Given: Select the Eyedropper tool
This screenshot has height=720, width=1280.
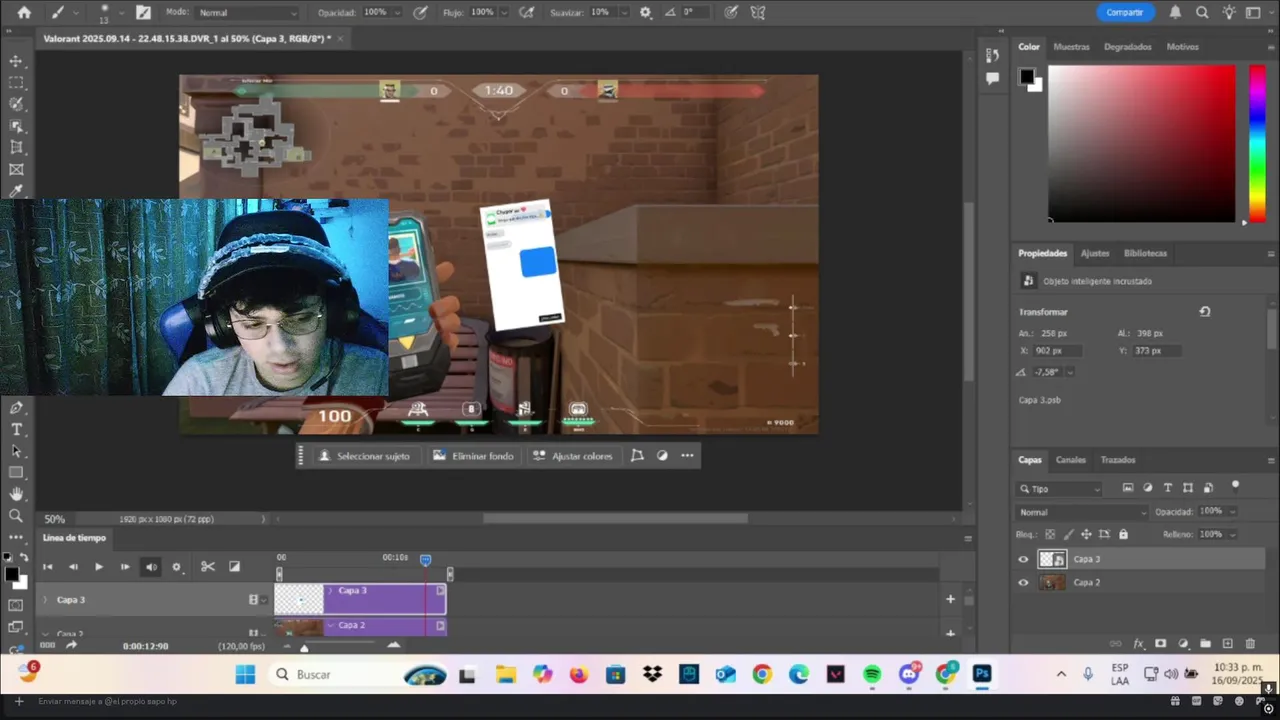Looking at the screenshot, I should 16,190.
